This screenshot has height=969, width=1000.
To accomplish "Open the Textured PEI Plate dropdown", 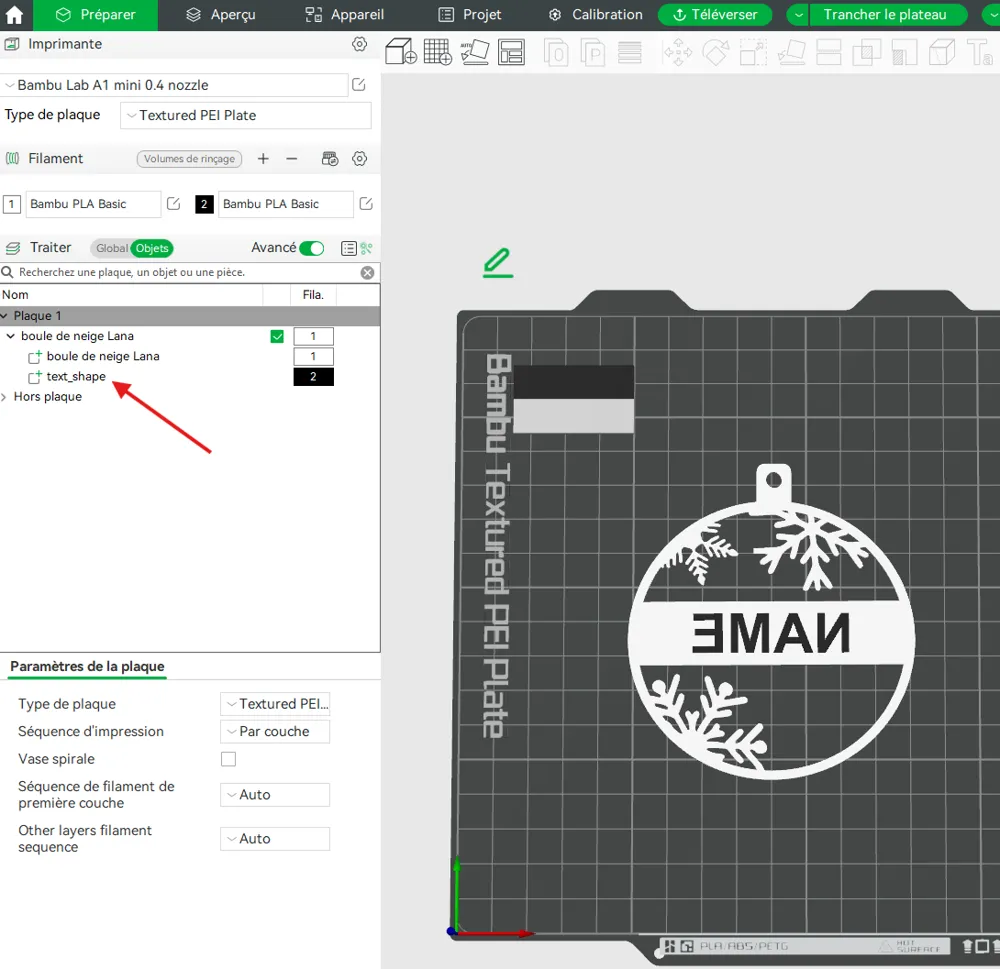I will click(x=246, y=115).
